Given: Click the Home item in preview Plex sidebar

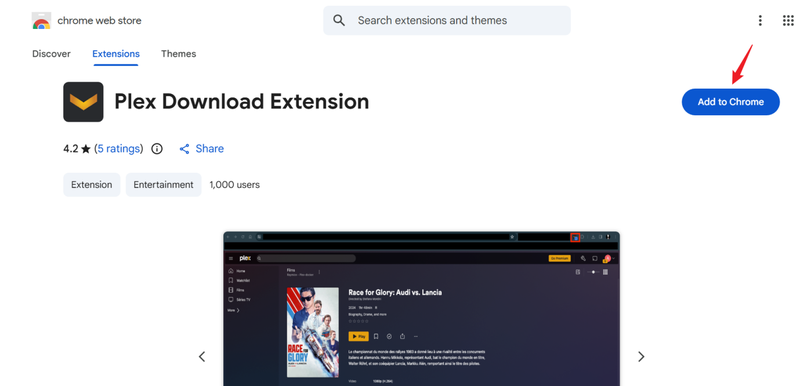Looking at the screenshot, I should click(237, 271).
